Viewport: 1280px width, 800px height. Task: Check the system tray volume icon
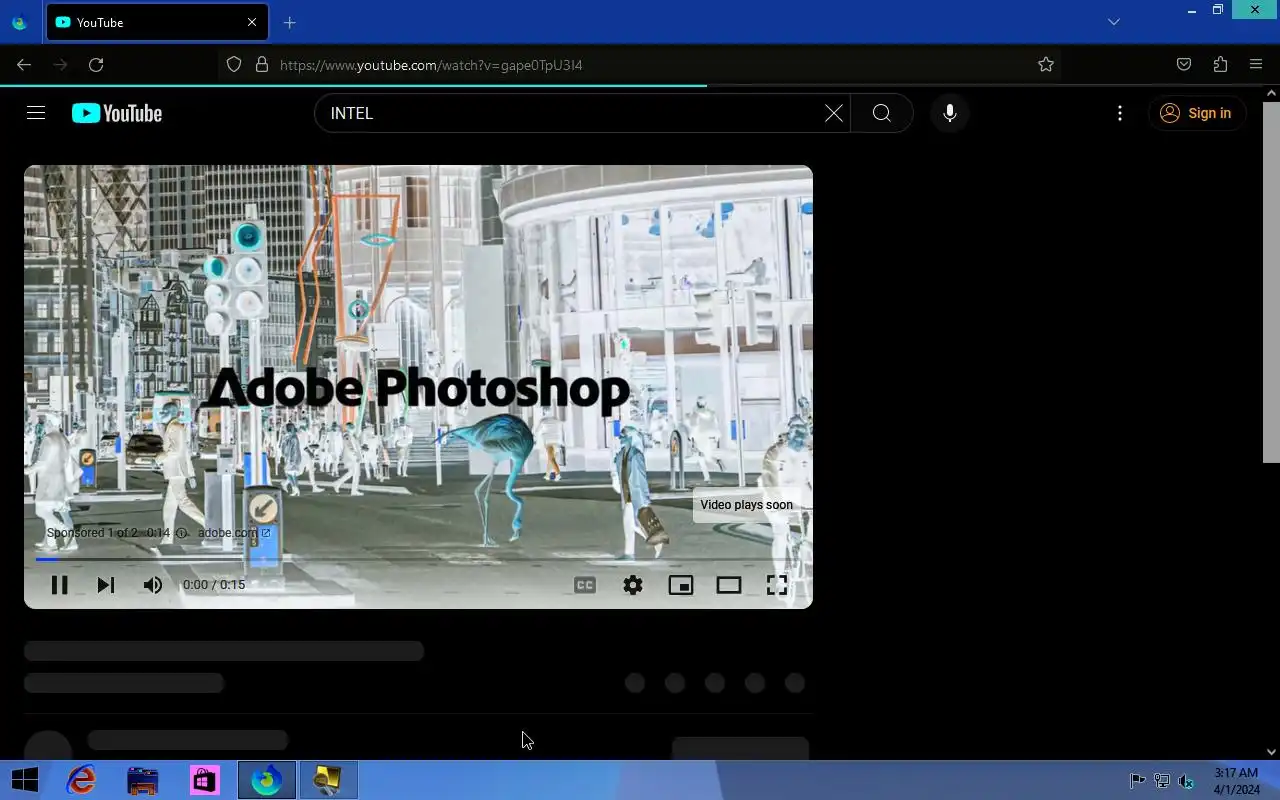coord(1186,781)
